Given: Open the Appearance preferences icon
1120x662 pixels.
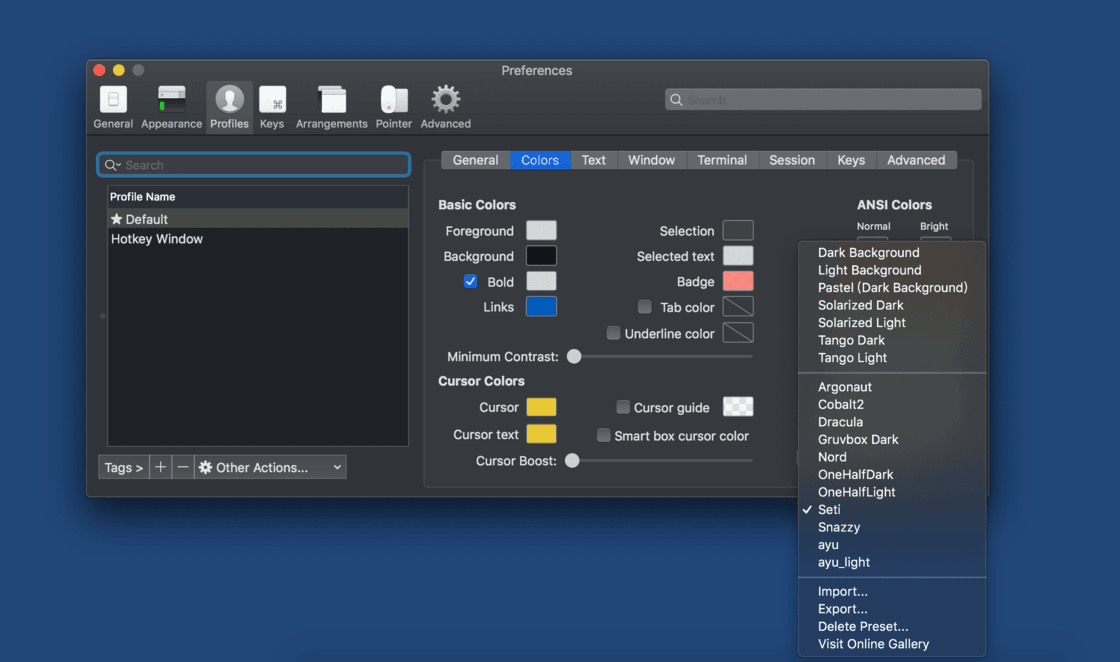Looking at the screenshot, I should pyautogui.click(x=171, y=107).
